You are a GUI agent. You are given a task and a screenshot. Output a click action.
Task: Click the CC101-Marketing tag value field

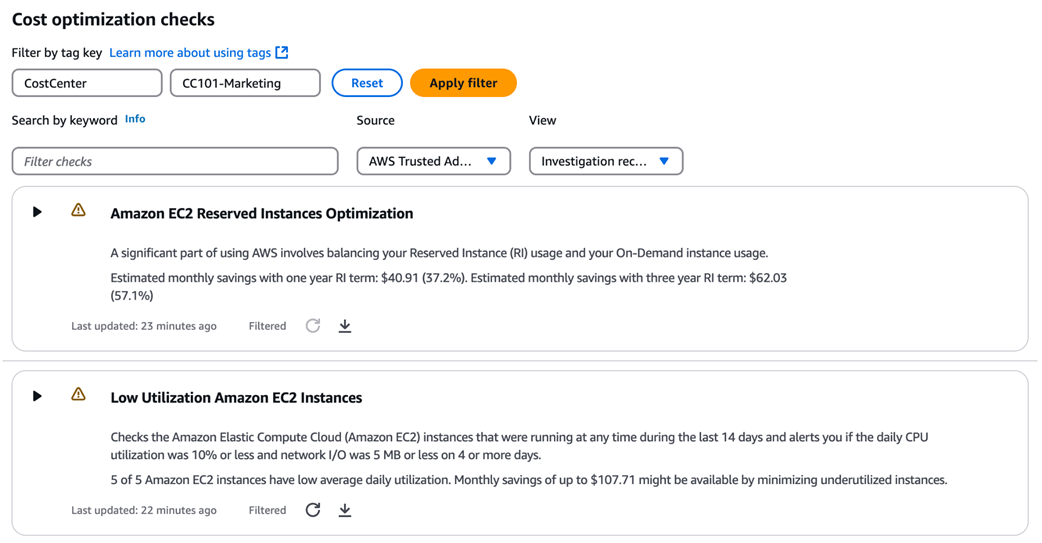[245, 83]
